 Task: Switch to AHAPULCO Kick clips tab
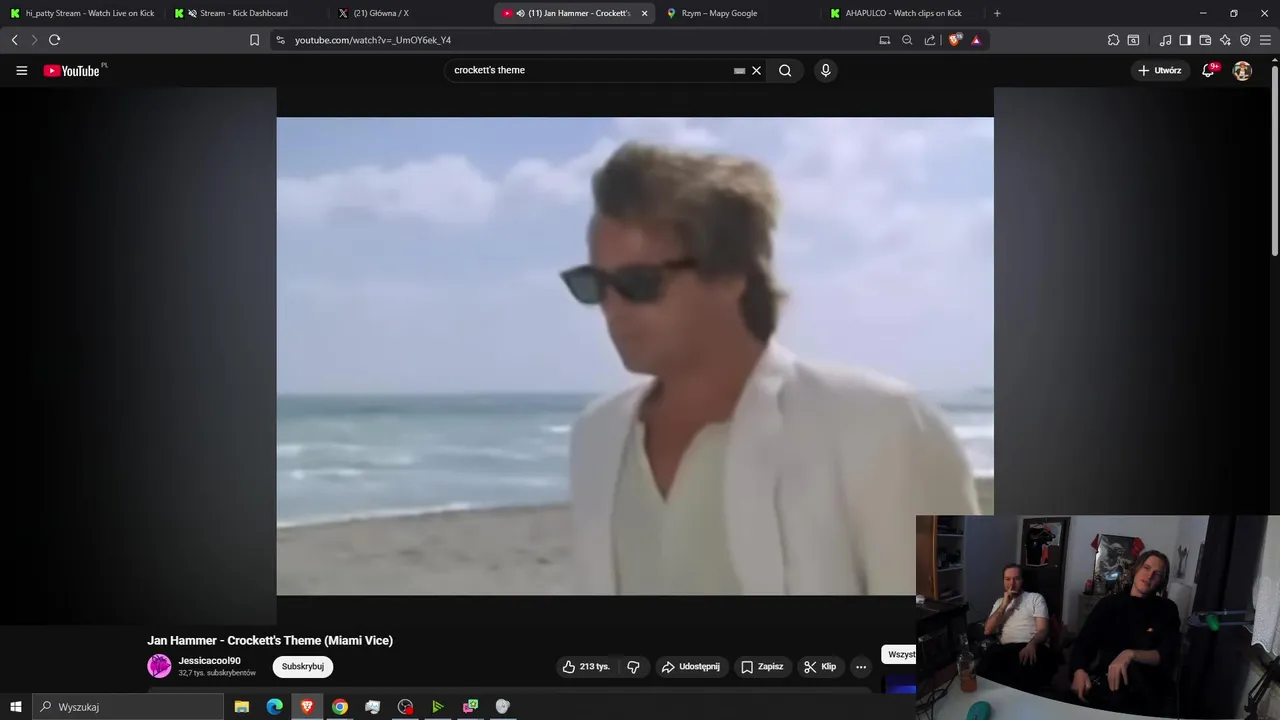pyautogui.click(x=902, y=13)
